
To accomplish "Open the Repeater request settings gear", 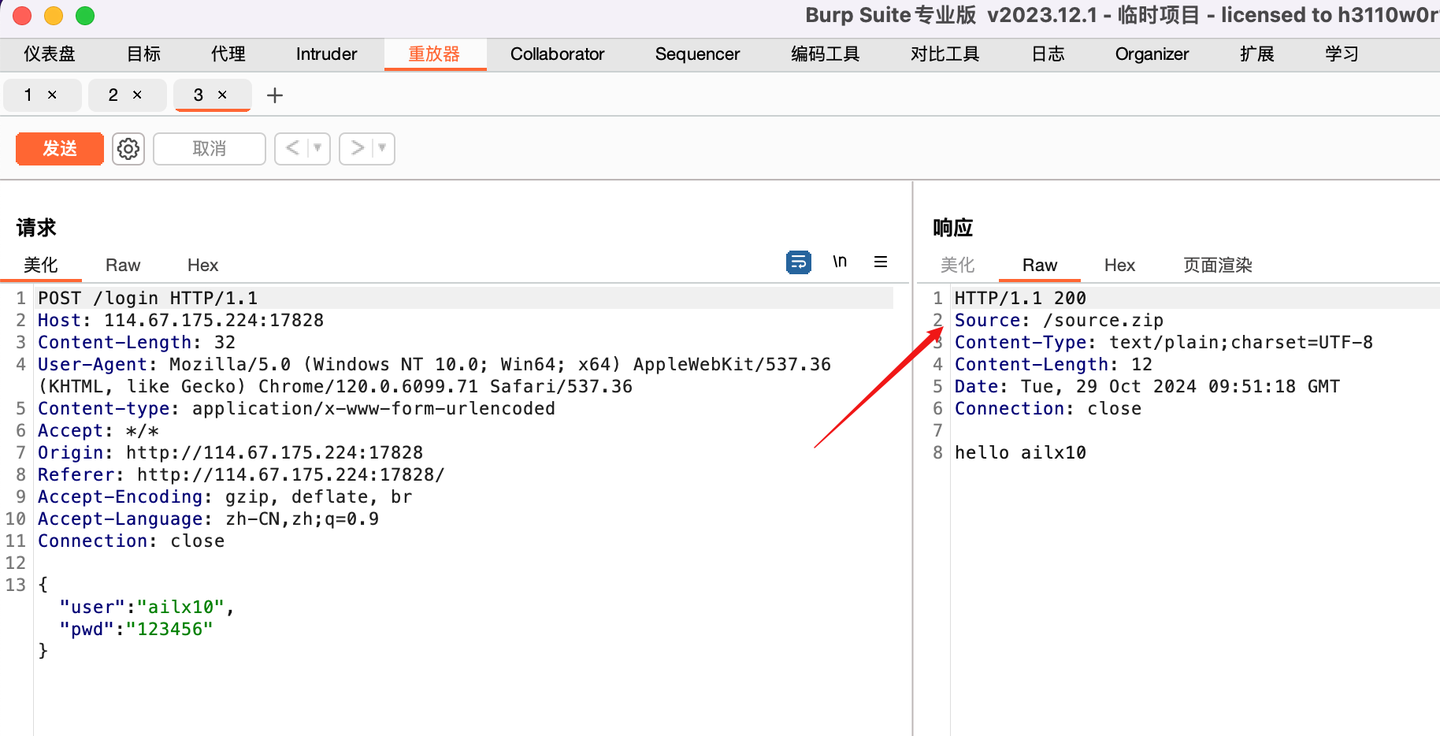I will click(128, 147).
